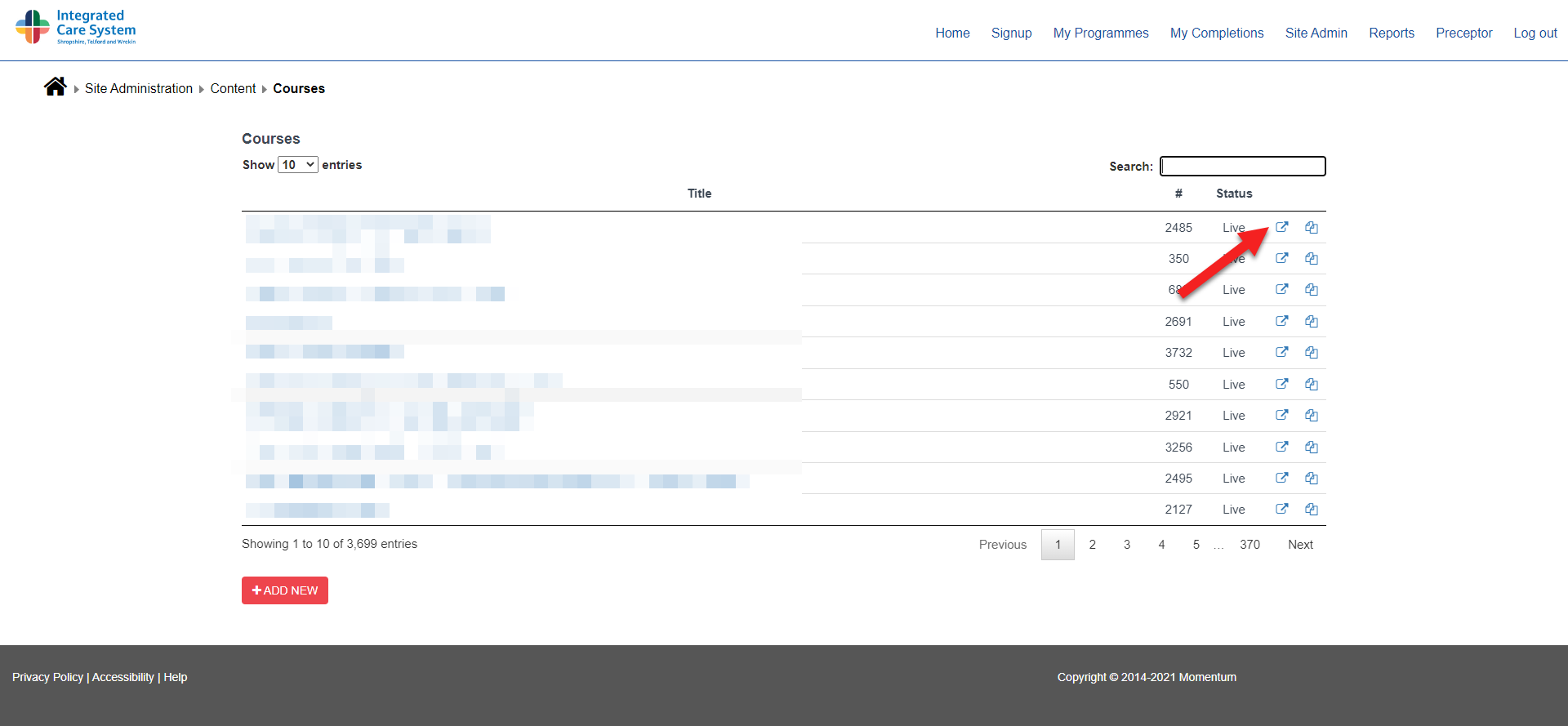This screenshot has height=726, width=1568.
Task: Duplicate course 350 with the copy icon
Action: click(x=1312, y=258)
